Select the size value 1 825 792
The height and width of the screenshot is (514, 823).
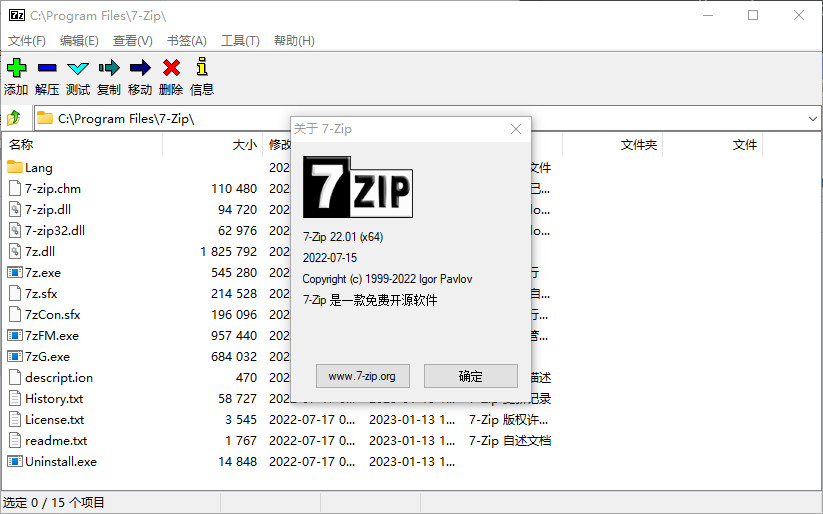228,251
